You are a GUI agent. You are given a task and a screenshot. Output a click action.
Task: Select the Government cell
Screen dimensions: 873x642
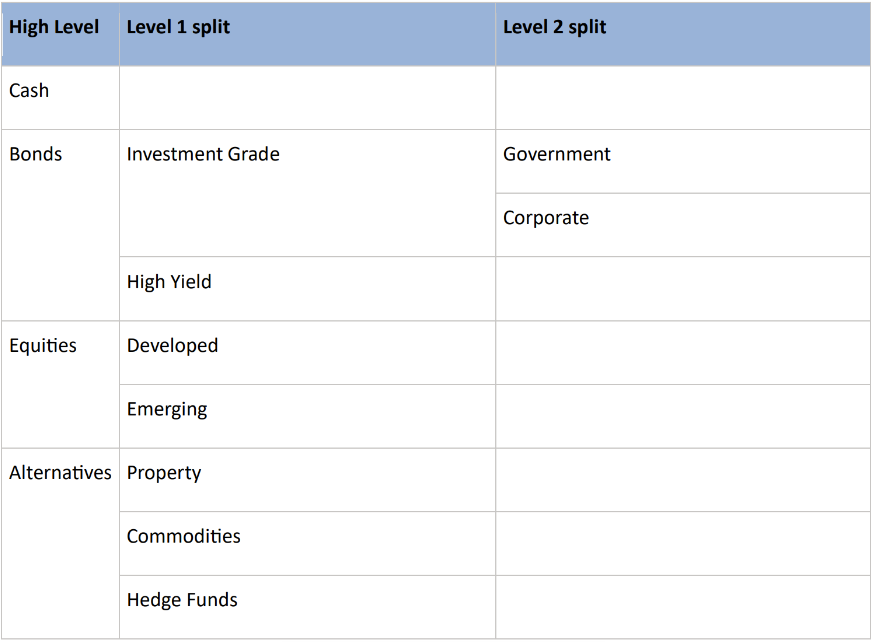(683, 161)
